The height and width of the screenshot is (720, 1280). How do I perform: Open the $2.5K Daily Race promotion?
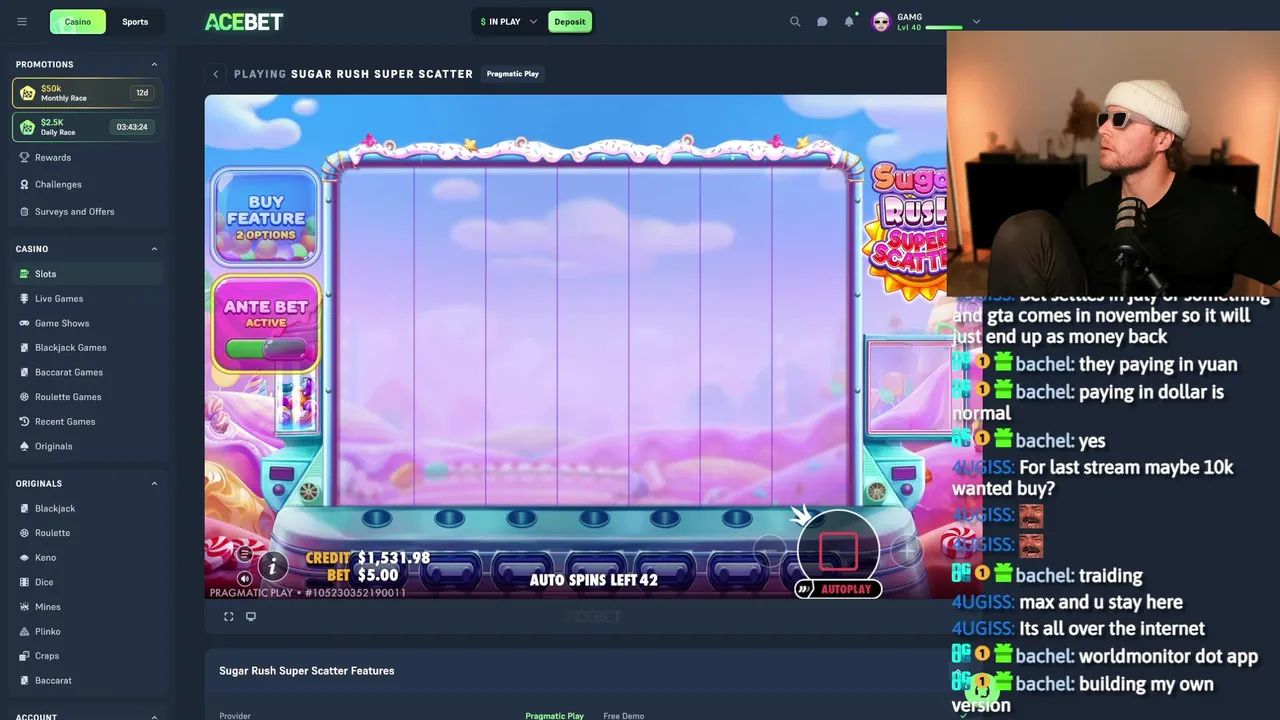[x=87, y=127]
